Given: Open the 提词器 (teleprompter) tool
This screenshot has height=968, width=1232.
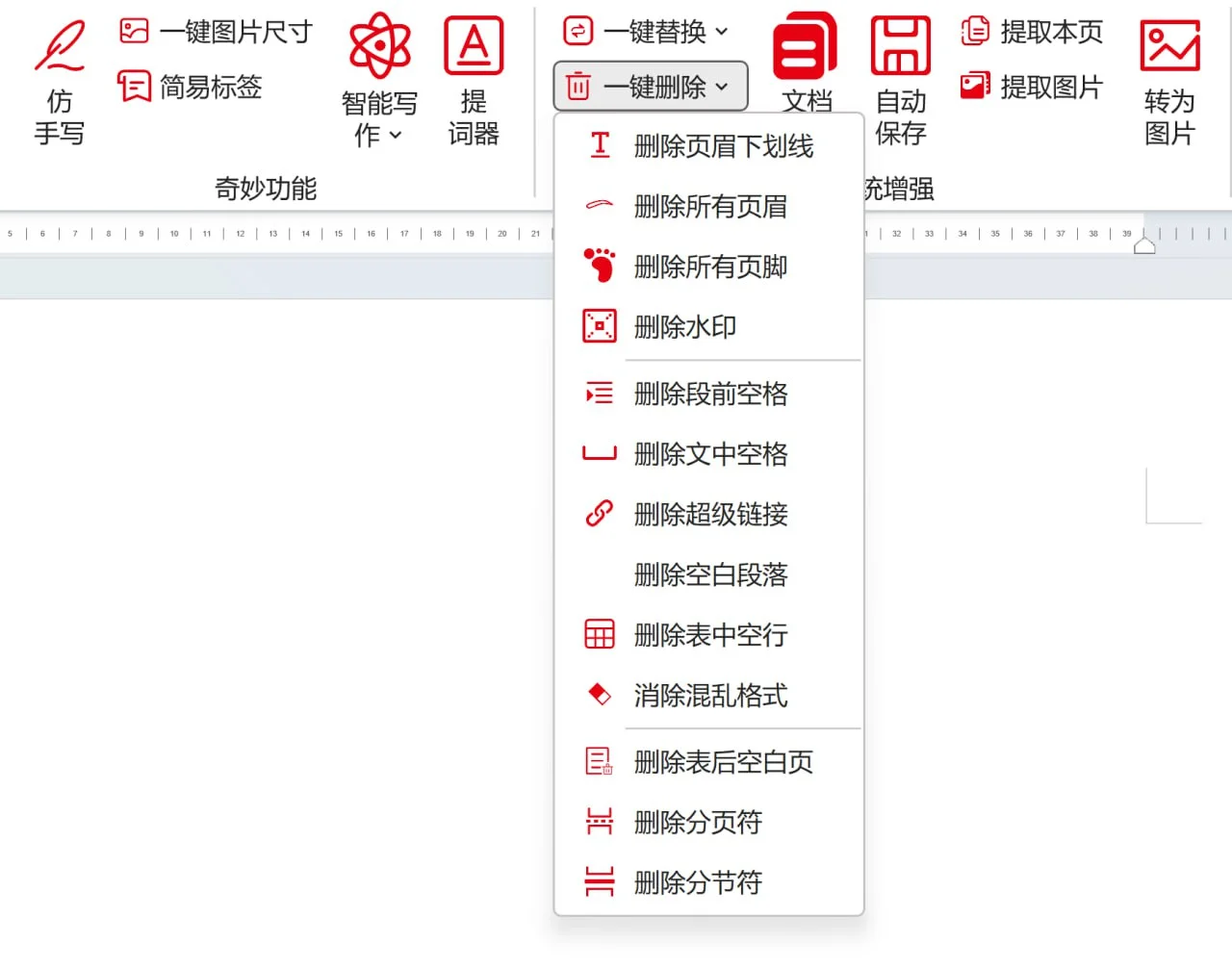Looking at the screenshot, I should coord(473,82).
